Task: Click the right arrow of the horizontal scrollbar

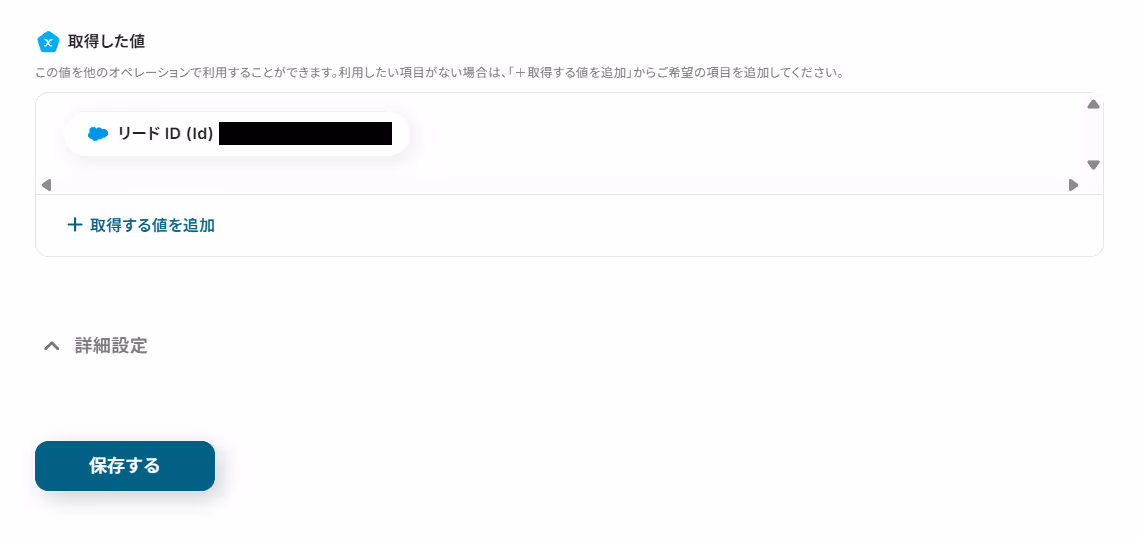Action: click(1073, 185)
